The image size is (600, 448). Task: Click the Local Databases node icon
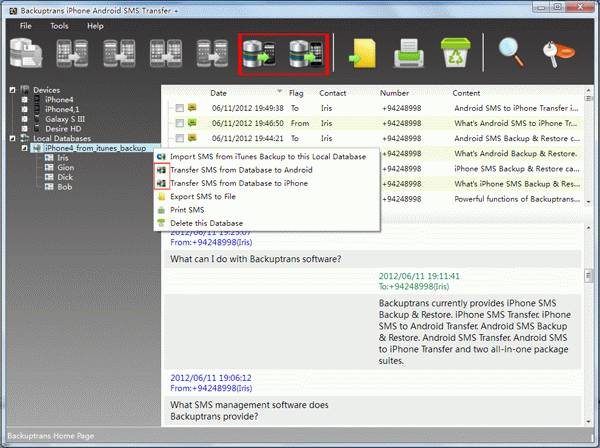point(25,138)
